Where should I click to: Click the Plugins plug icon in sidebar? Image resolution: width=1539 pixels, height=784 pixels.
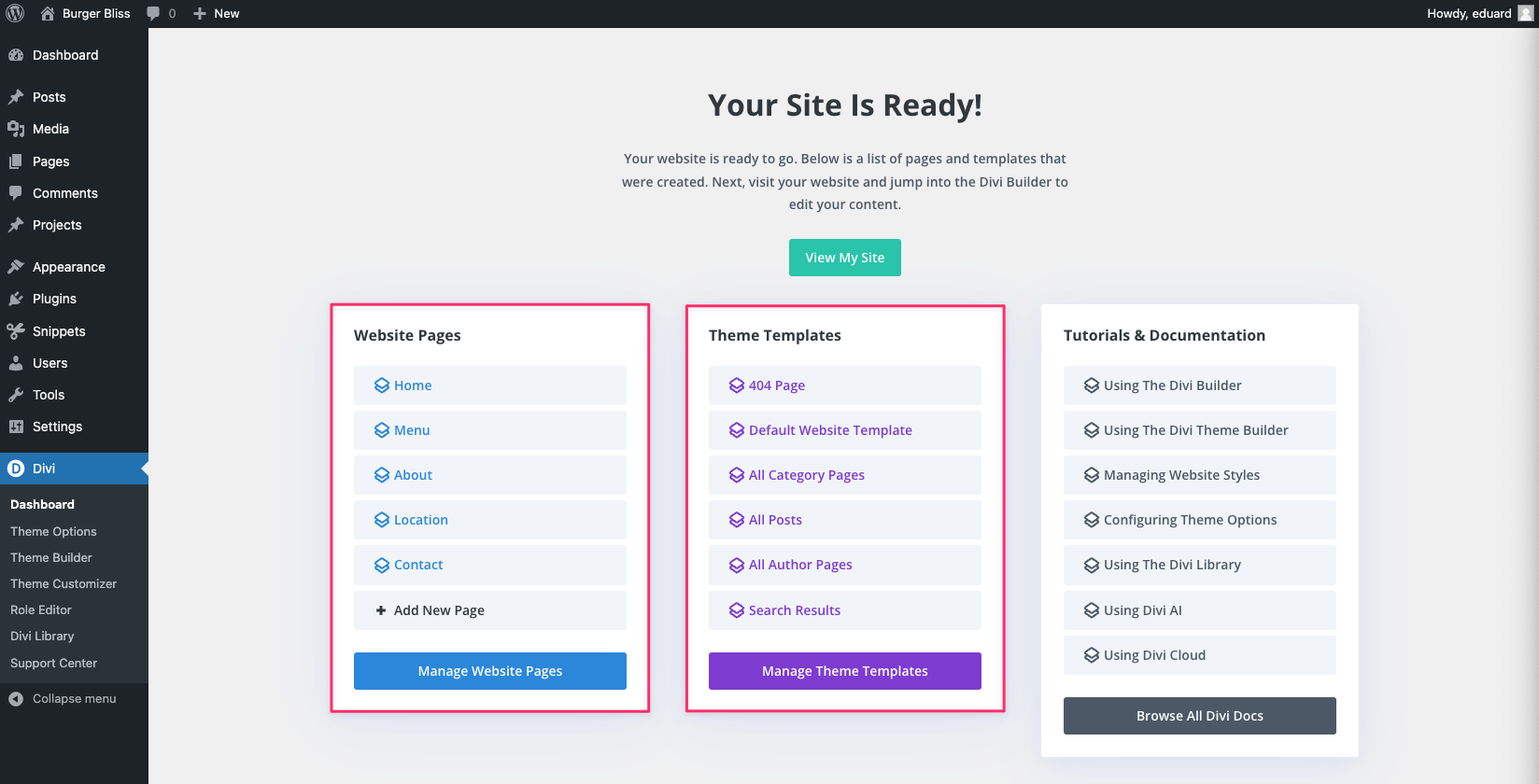pyautogui.click(x=16, y=299)
